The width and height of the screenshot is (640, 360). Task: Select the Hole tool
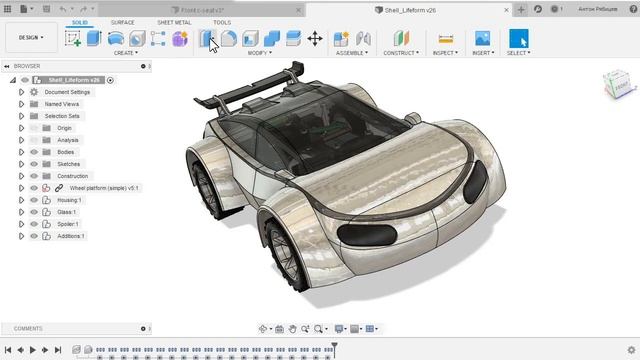click(137, 39)
